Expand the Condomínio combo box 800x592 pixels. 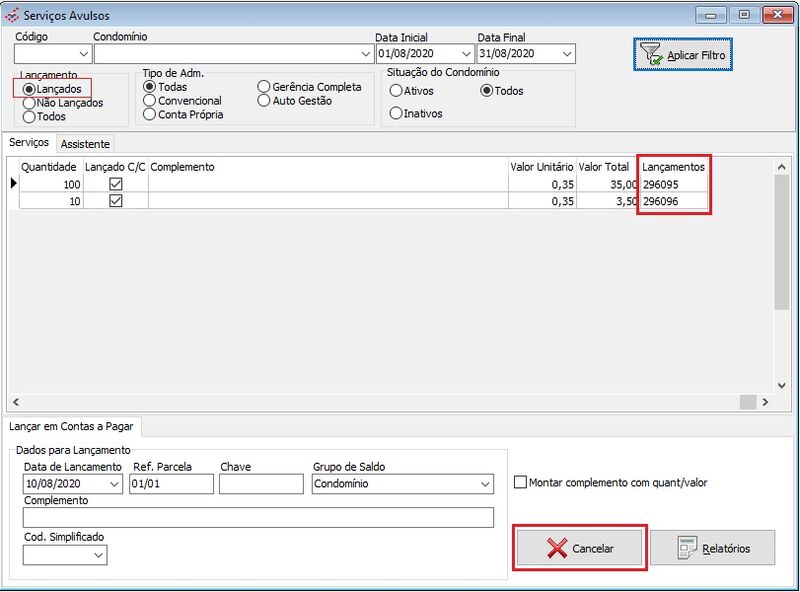[365, 54]
